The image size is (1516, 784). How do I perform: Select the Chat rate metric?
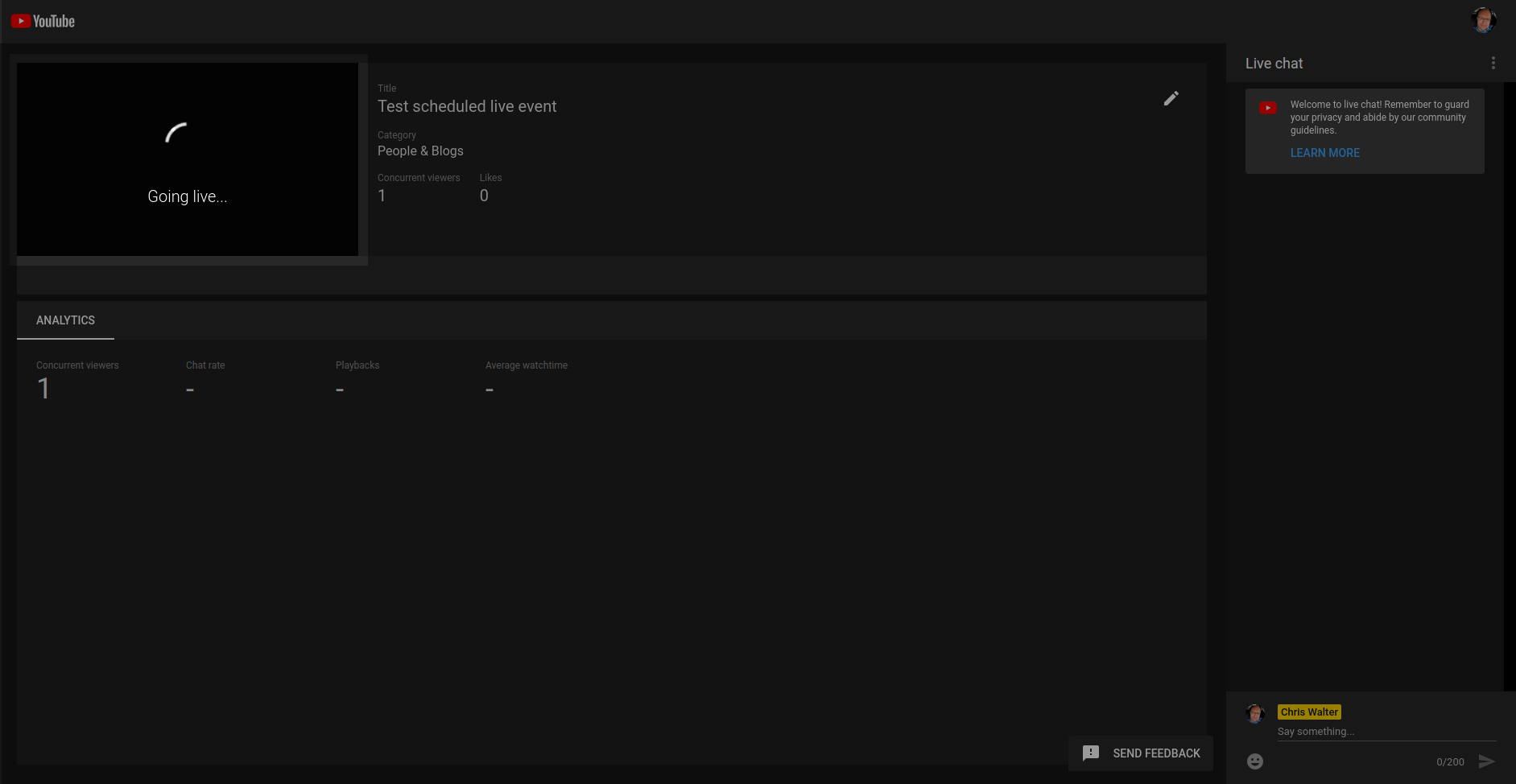[205, 365]
